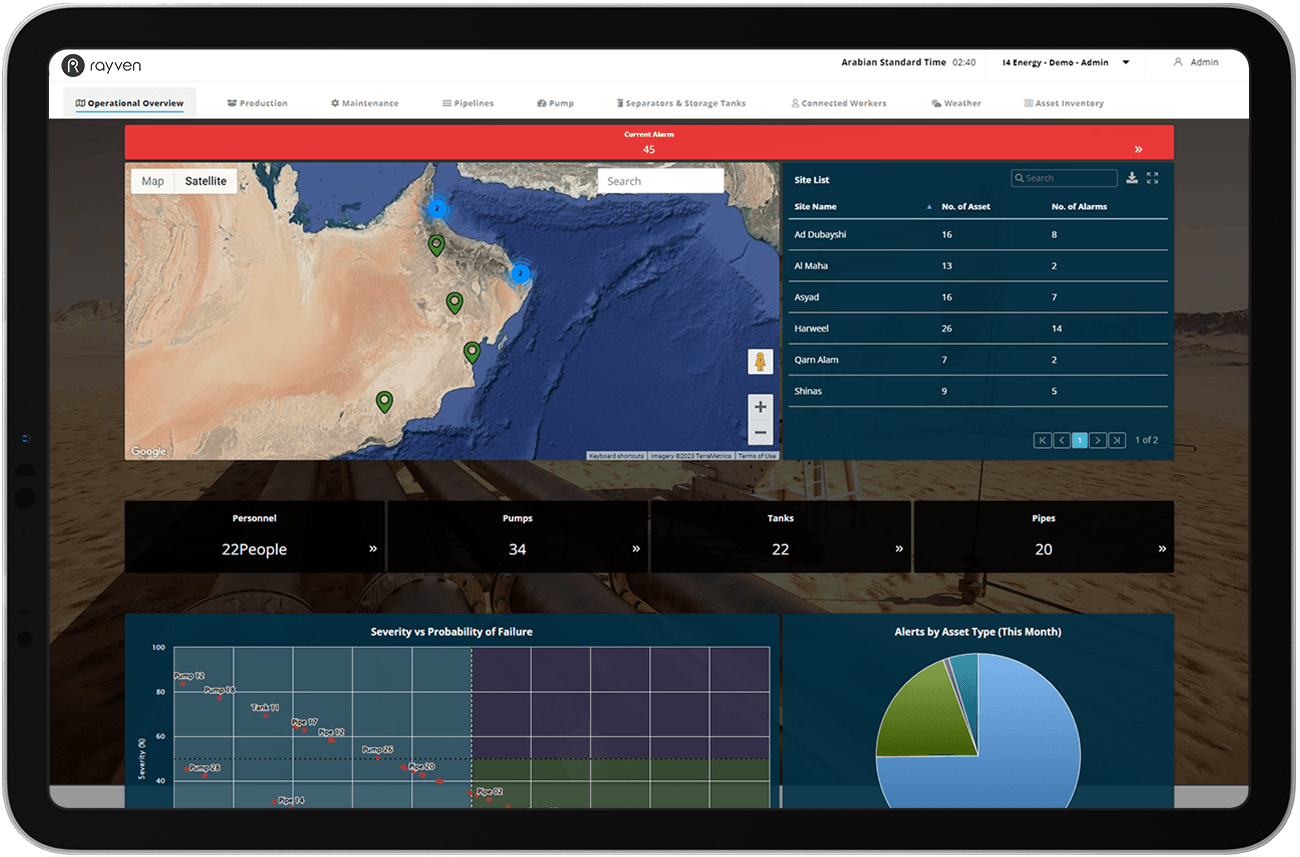Click the Rayven logo
Image resolution: width=1300 pixels, height=857 pixels.
[x=100, y=65]
